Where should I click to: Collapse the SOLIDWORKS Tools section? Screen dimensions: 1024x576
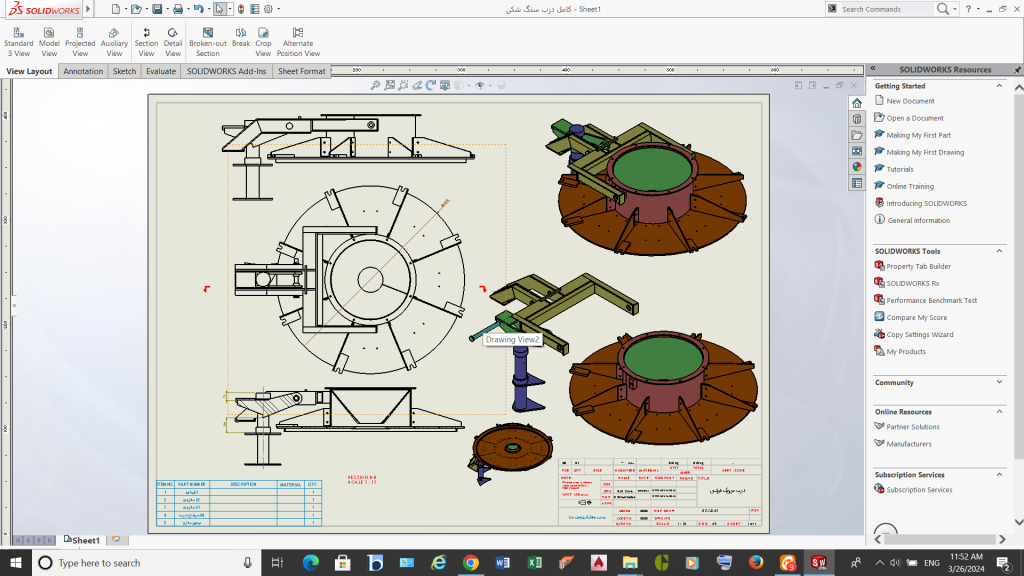[x=1000, y=251]
